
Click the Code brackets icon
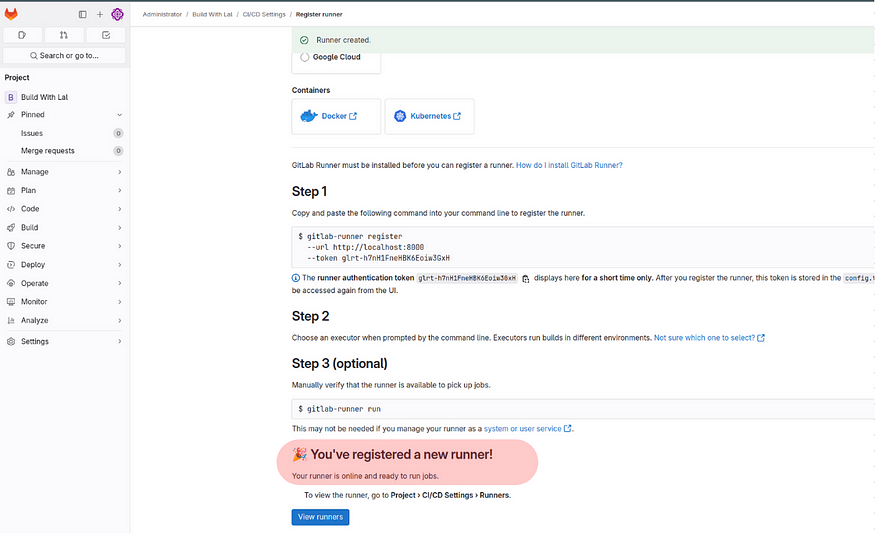pos(11,209)
